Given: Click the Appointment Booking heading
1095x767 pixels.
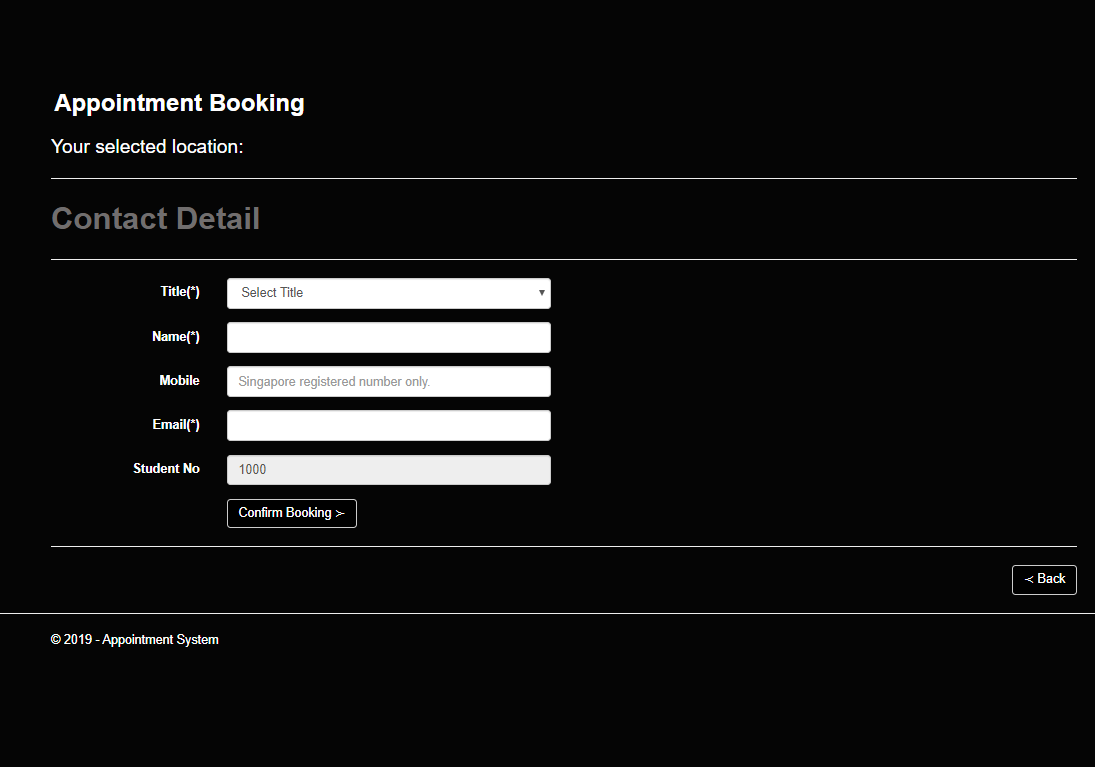Looking at the screenshot, I should (x=179, y=102).
